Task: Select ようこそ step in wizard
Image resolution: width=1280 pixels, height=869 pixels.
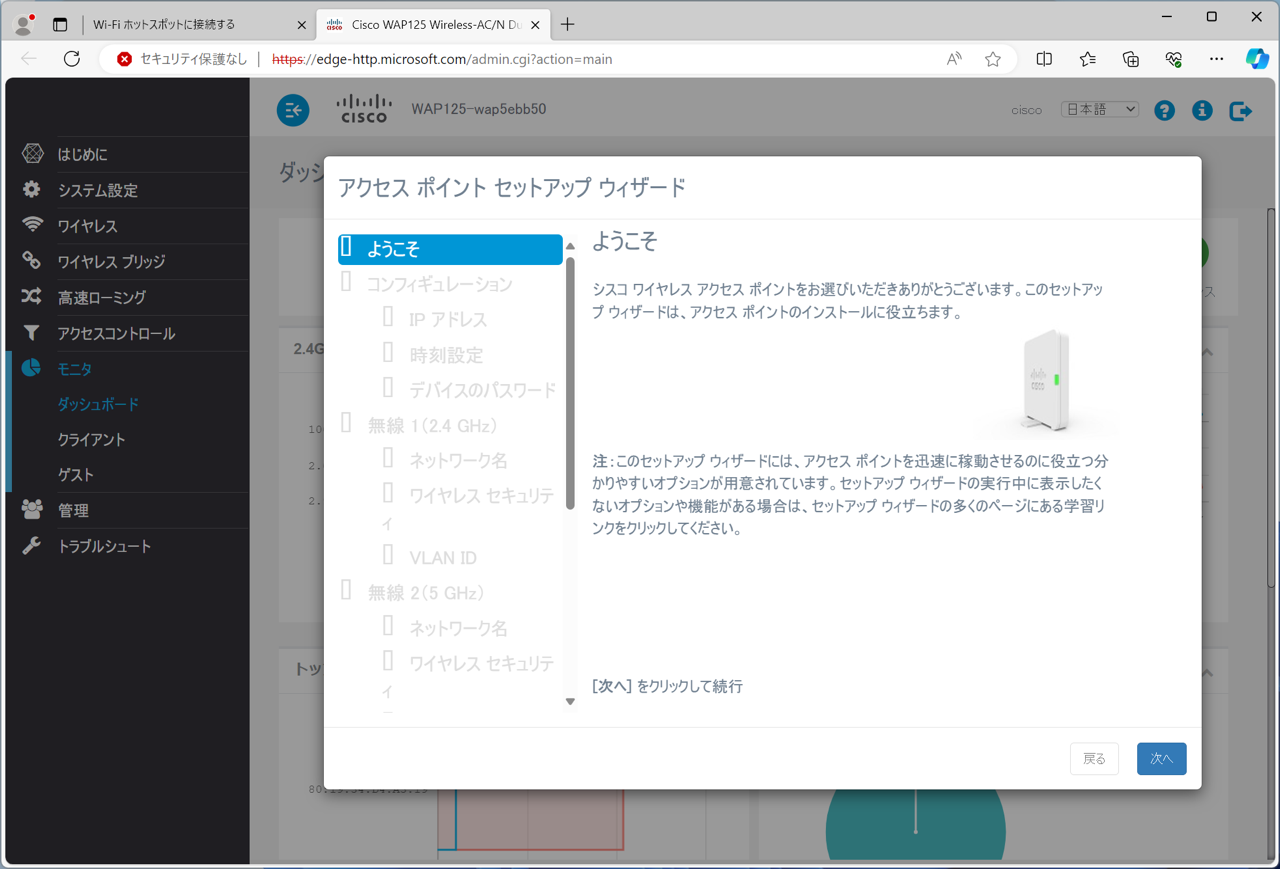Action: pyautogui.click(x=450, y=249)
